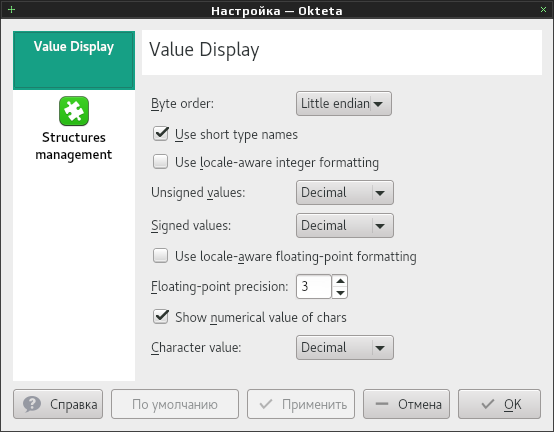Viewport: 554px width, 432px height.
Task: Increase floating-point precision with up arrow
Action: pos(340,281)
